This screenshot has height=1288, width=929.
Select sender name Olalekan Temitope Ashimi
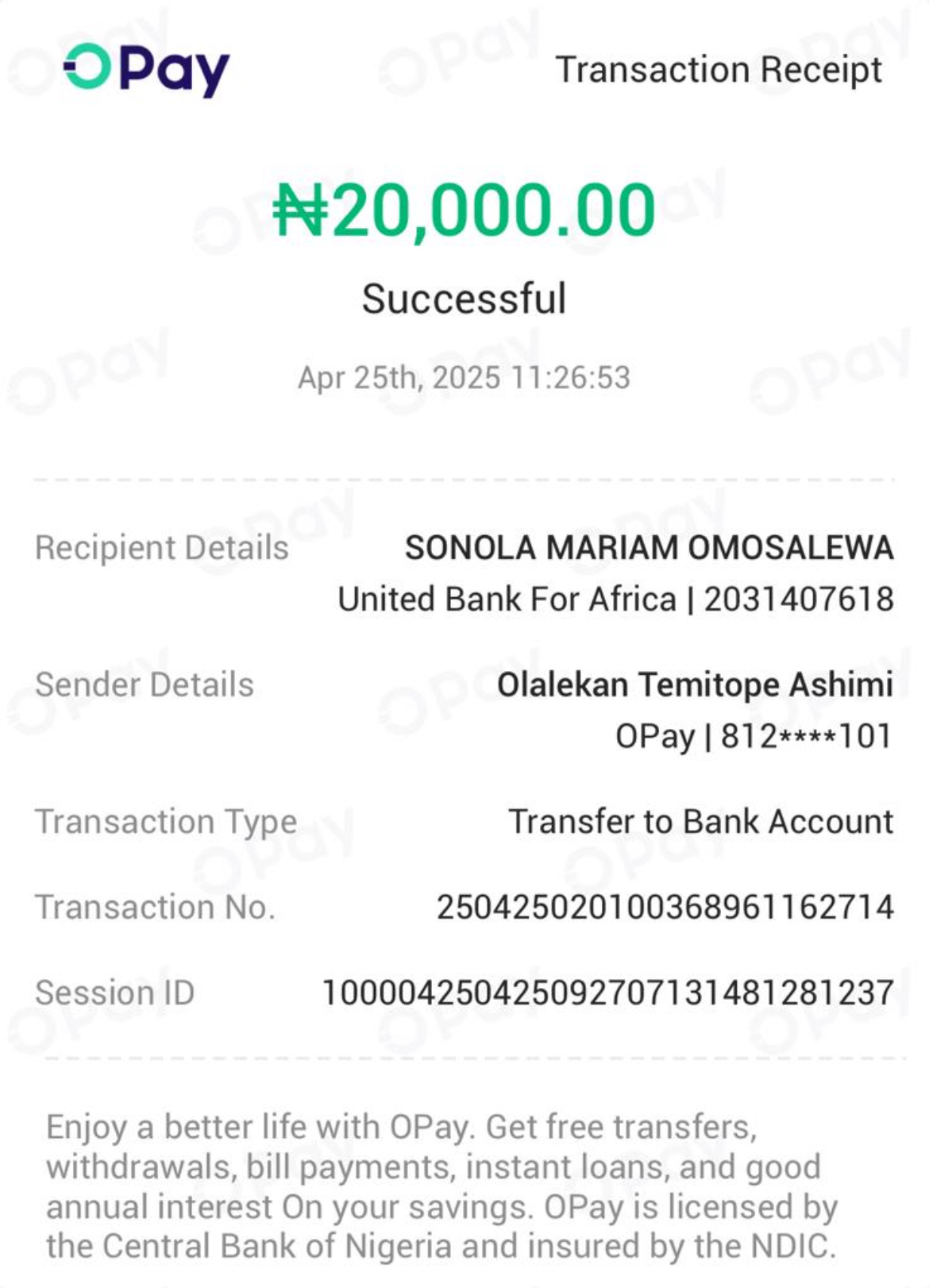(x=696, y=684)
